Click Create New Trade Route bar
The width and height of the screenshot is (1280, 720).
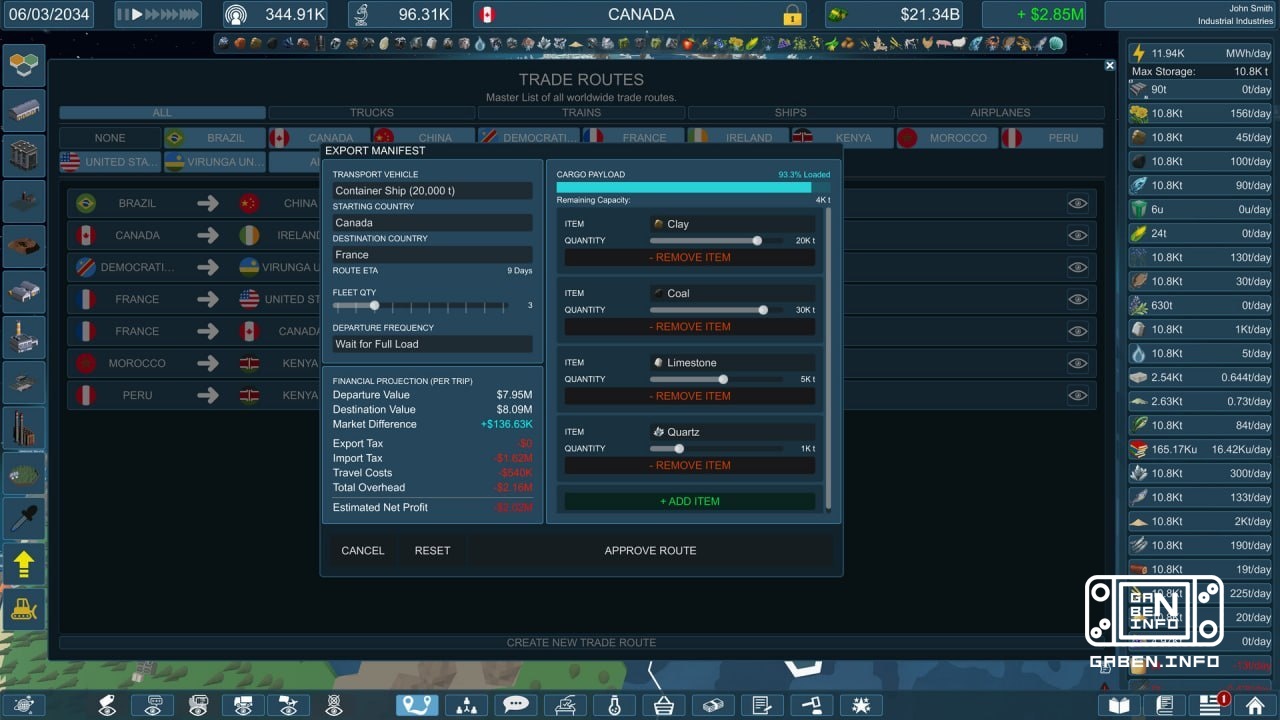point(581,642)
